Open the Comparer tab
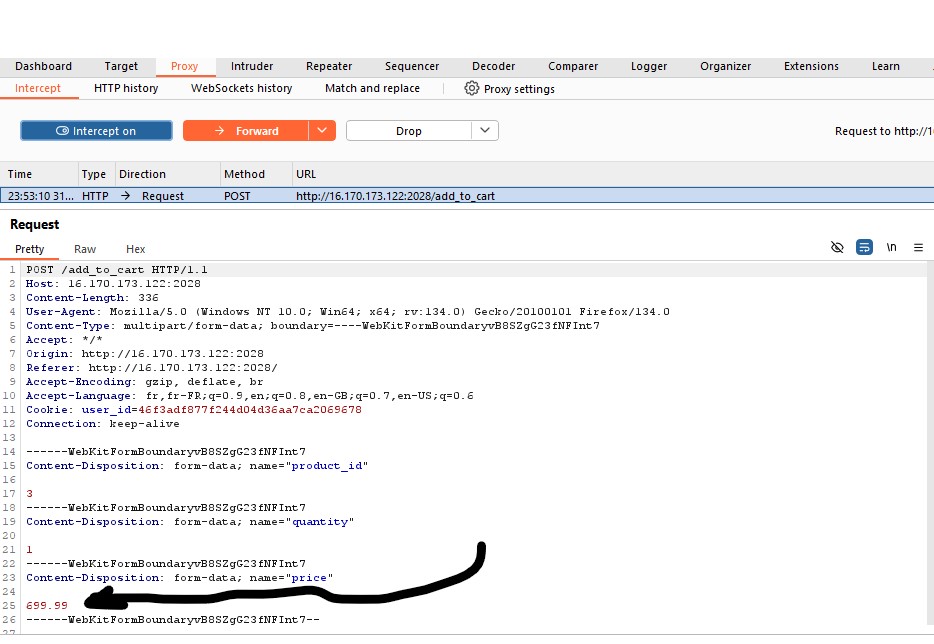Screen dimensions: 934x644 point(573,66)
